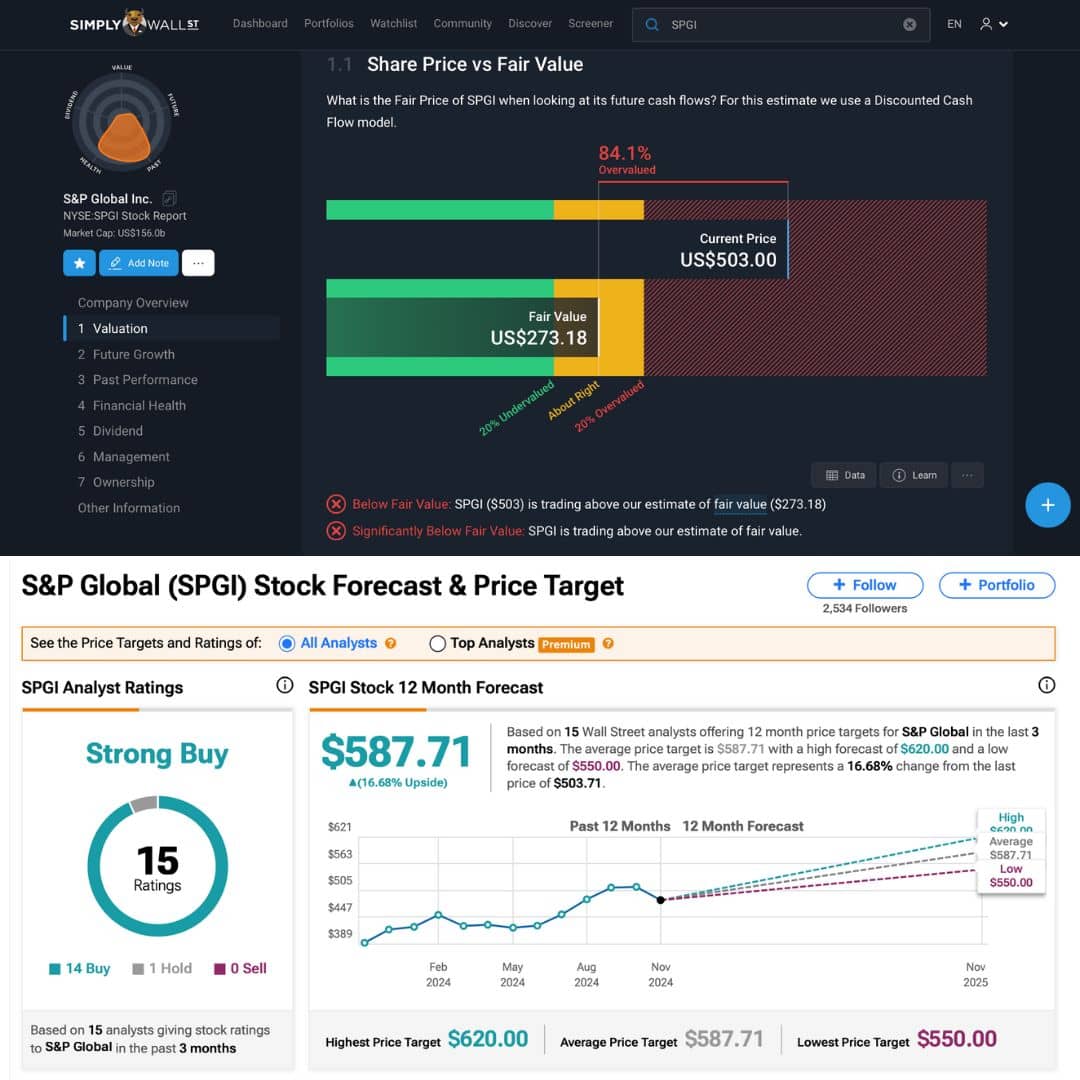The image size is (1080, 1080).
Task: Click the Simply Wall St logo
Action: click(x=134, y=23)
